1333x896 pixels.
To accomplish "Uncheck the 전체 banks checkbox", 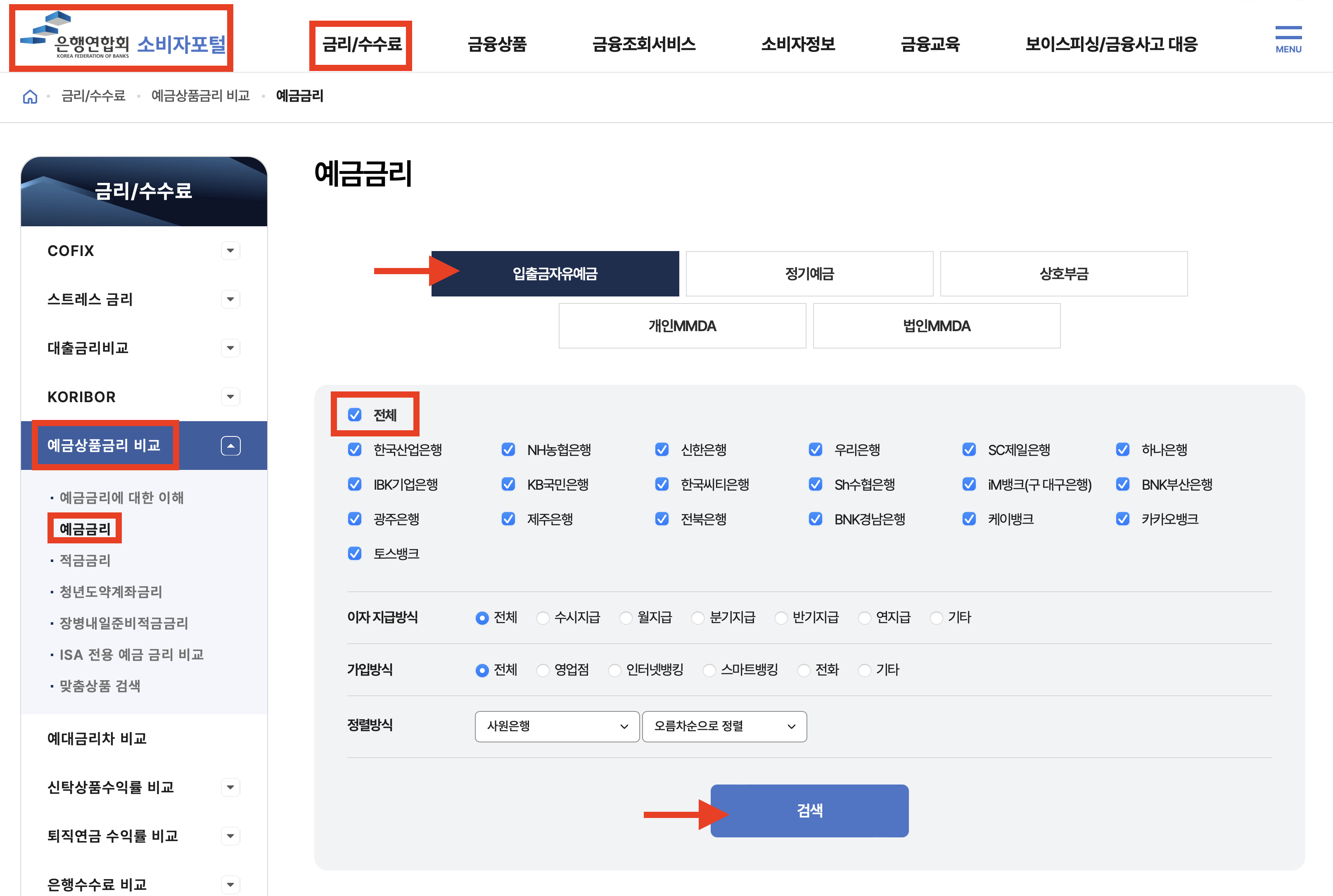I will tap(355, 415).
